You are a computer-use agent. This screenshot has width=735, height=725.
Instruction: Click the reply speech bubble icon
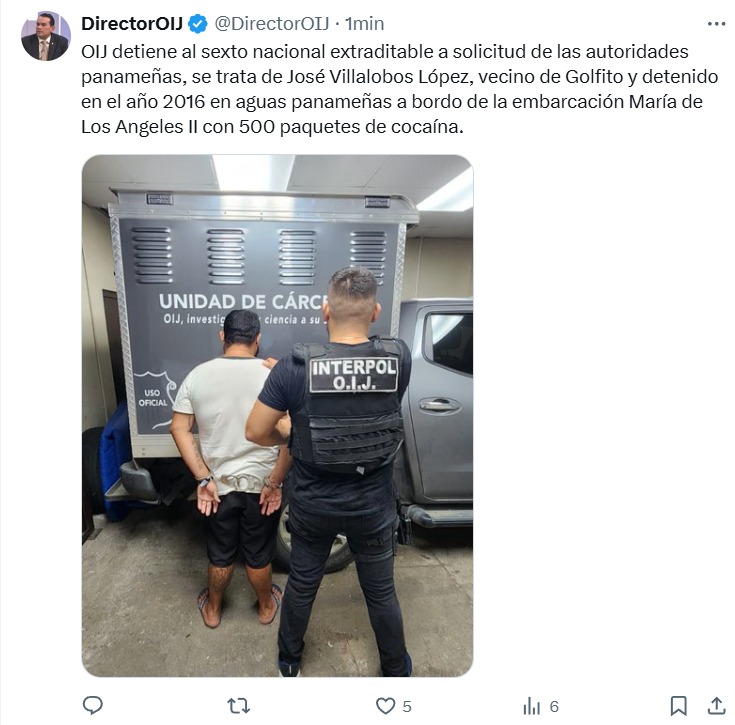tap(93, 705)
